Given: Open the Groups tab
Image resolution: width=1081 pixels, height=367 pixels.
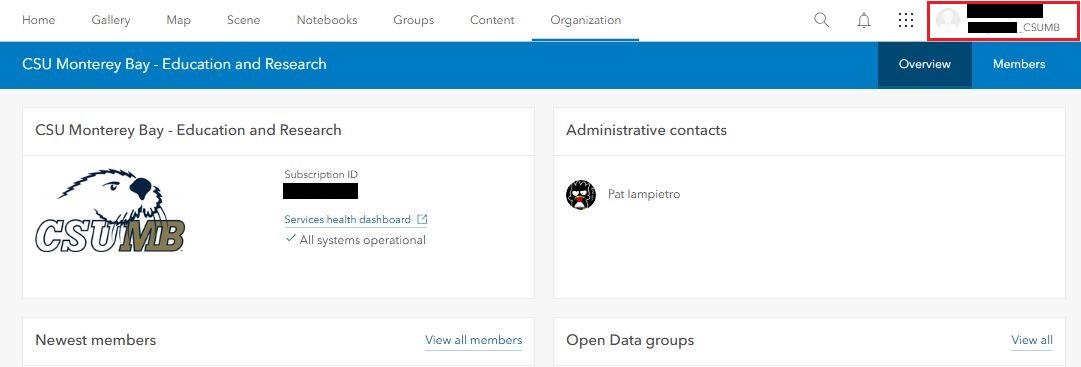Looking at the screenshot, I should [414, 20].
